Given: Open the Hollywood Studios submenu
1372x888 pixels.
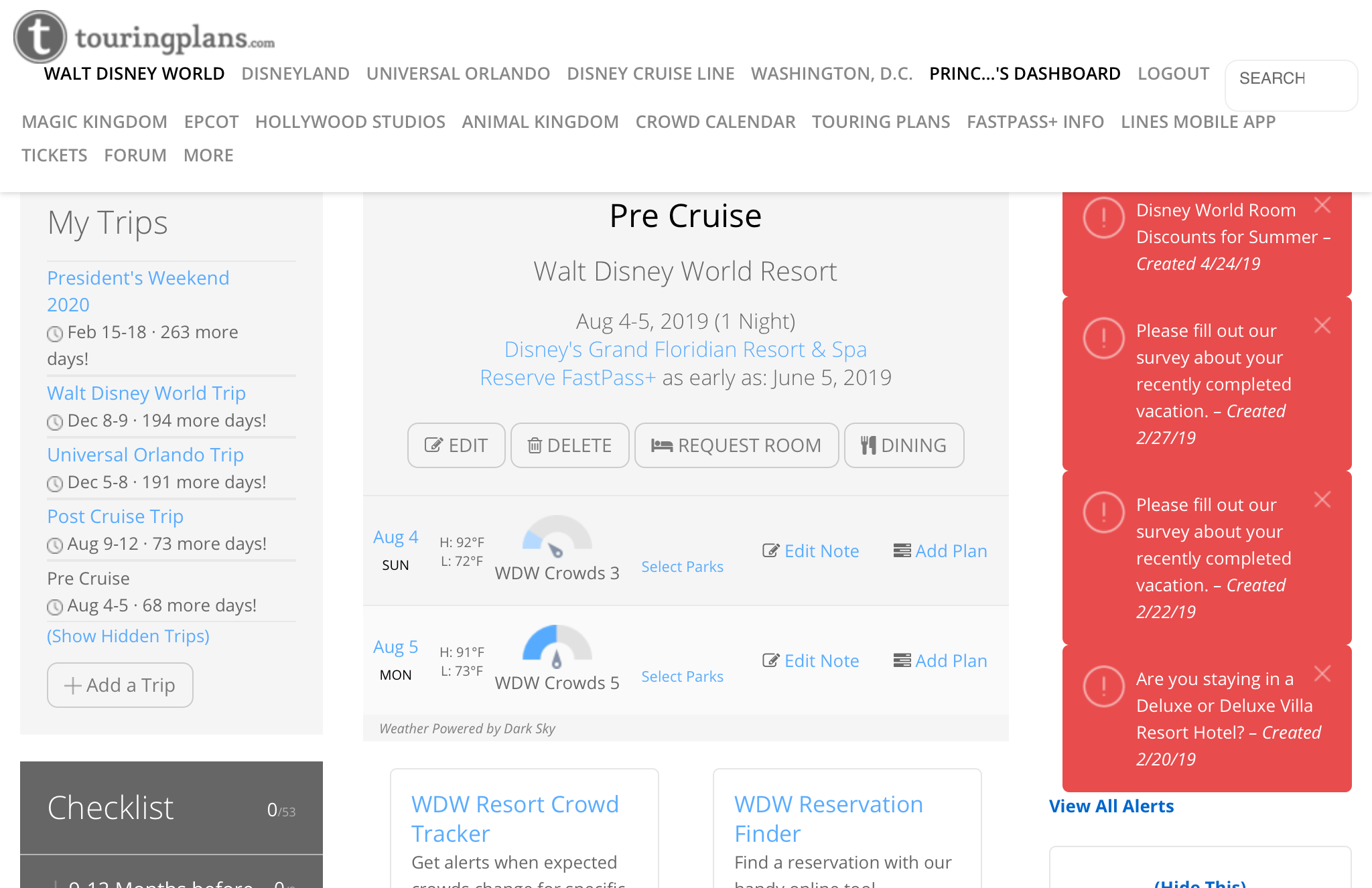Looking at the screenshot, I should pos(350,122).
